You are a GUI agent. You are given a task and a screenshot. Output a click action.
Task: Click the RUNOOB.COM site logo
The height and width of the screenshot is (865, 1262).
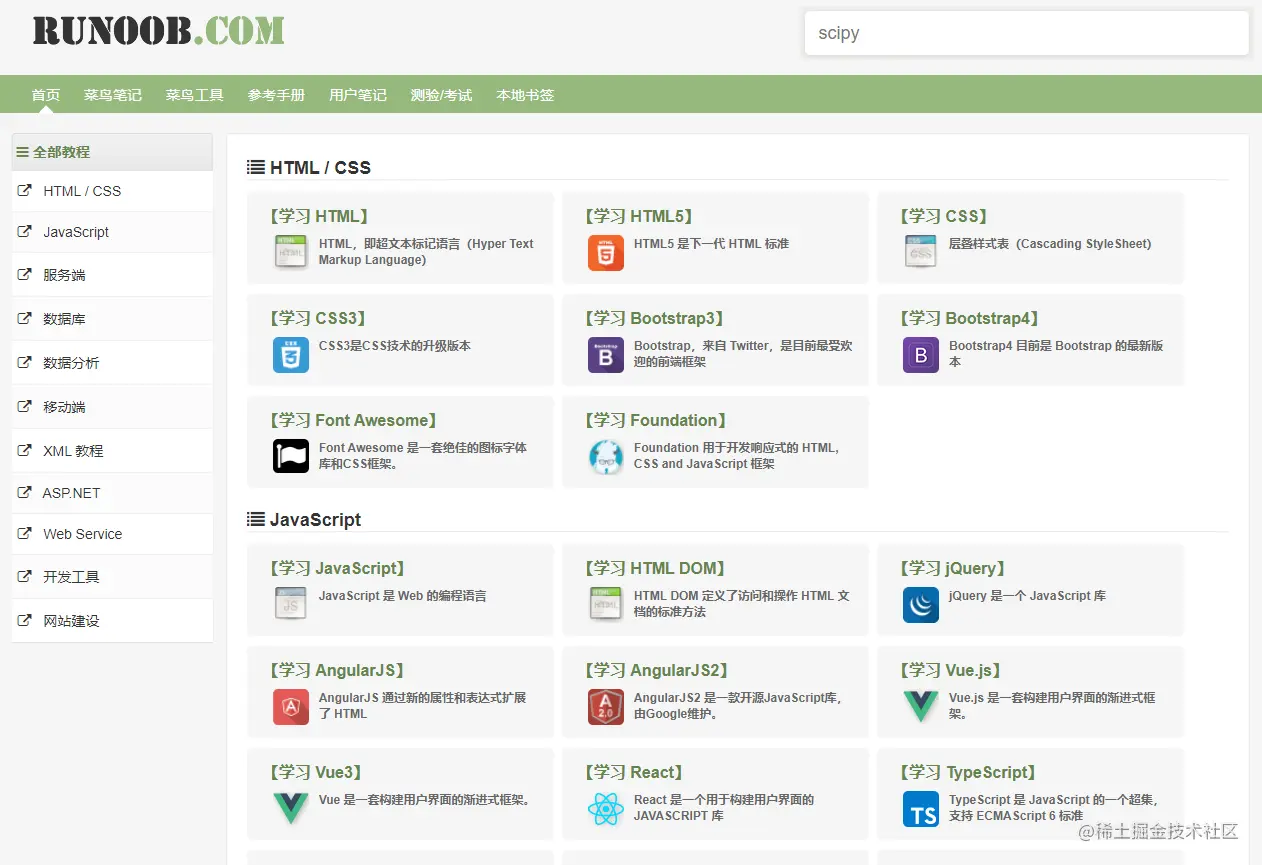click(158, 31)
